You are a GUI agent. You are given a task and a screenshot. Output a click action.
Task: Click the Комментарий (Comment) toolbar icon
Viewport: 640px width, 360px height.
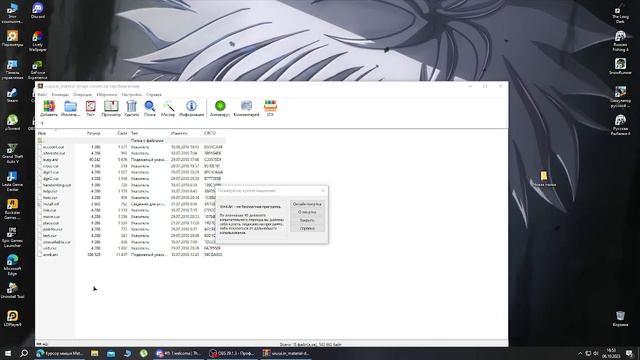click(246, 109)
